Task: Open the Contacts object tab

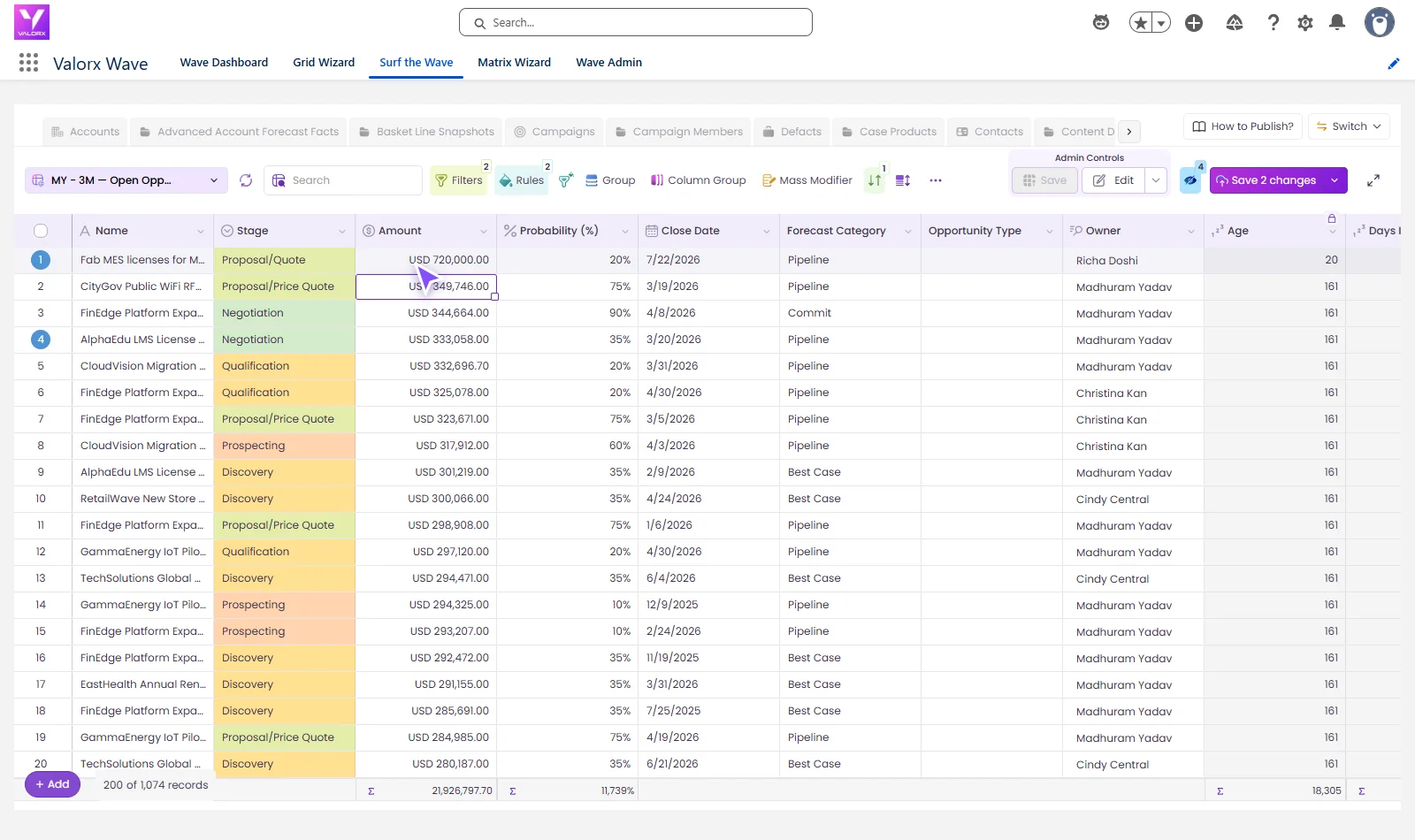Action: (x=990, y=132)
